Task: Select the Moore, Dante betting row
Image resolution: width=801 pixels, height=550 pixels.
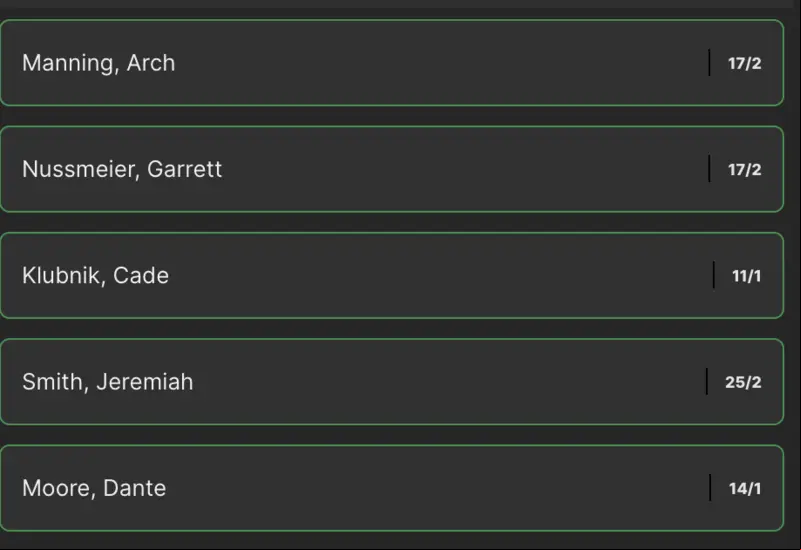Action: (392, 488)
